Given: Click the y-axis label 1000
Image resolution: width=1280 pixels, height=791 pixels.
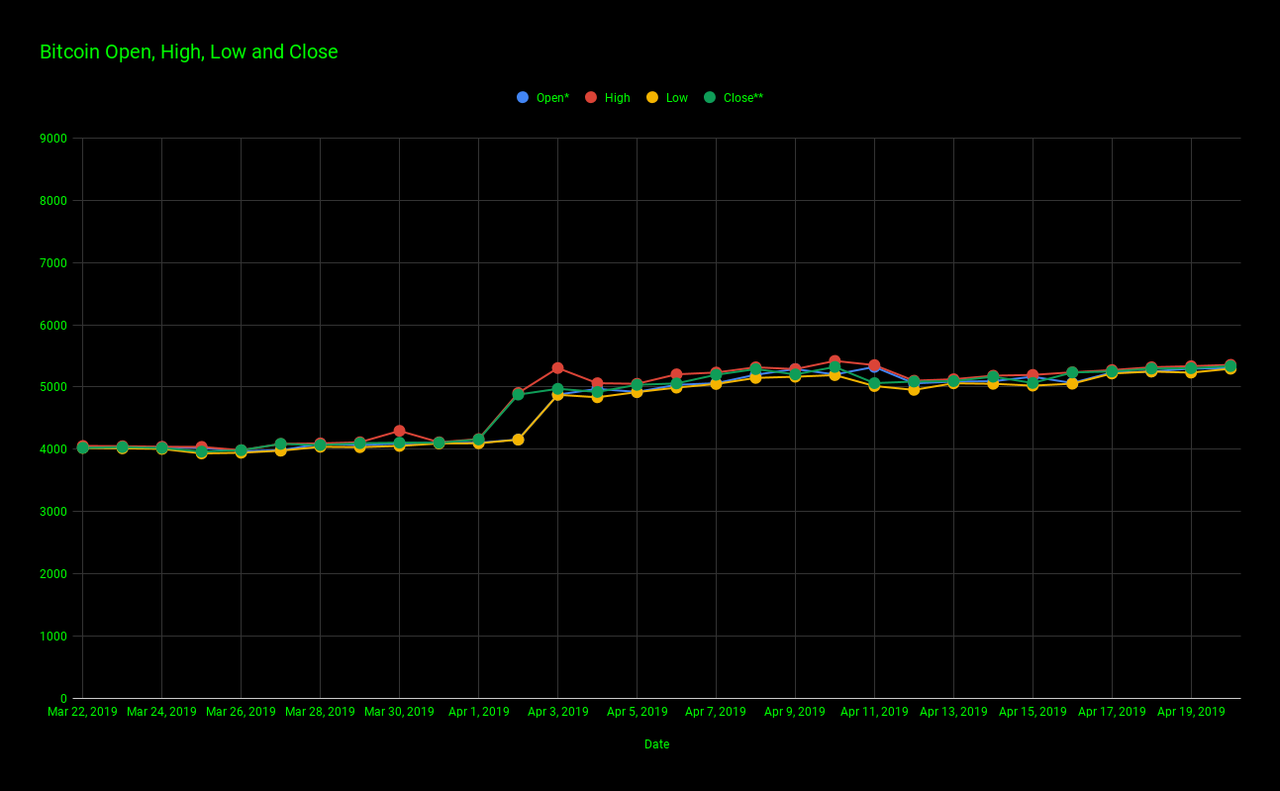Looking at the screenshot, I should point(55,636).
